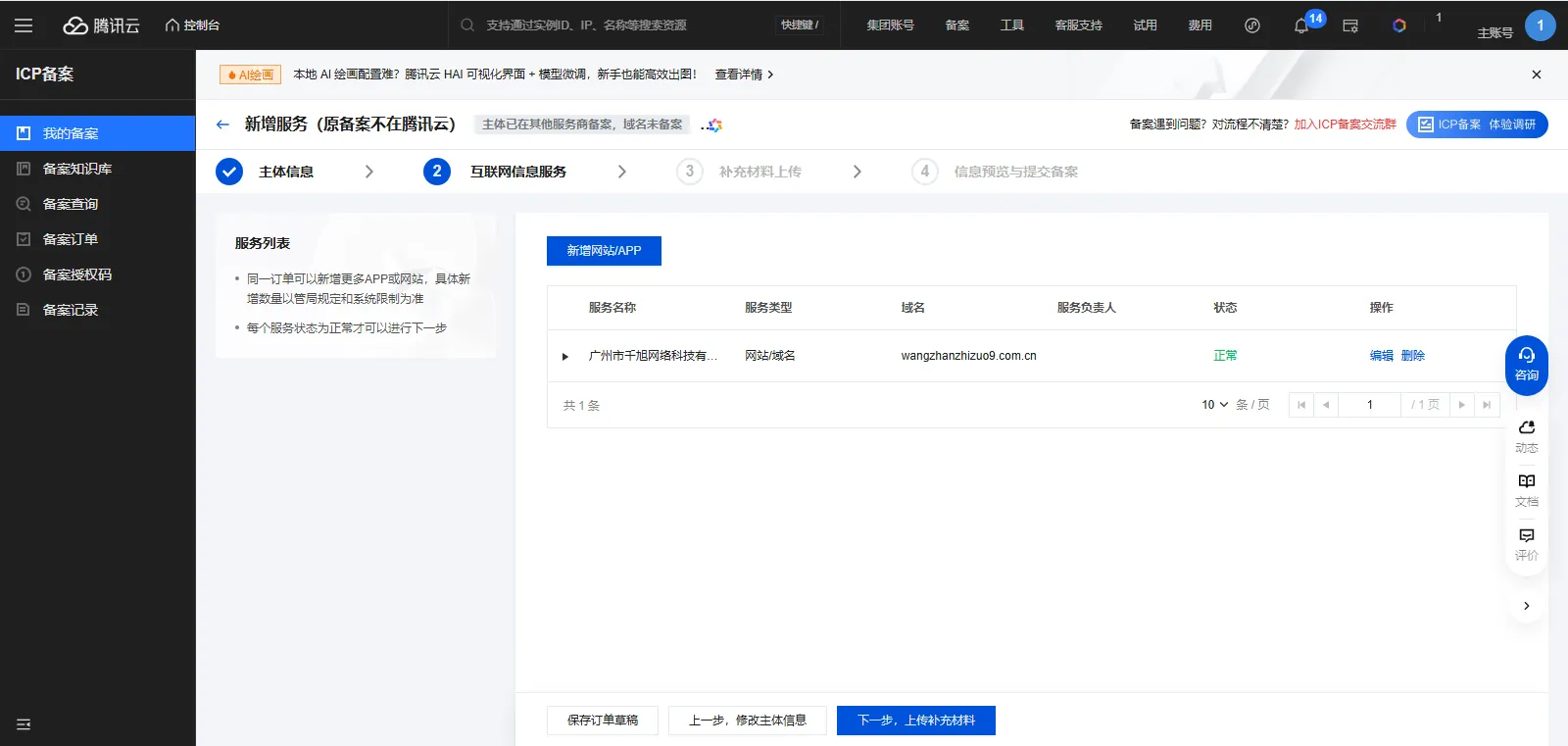Image resolution: width=1568 pixels, height=746 pixels.
Task: Open the notifications bell
Action: coord(1301,26)
